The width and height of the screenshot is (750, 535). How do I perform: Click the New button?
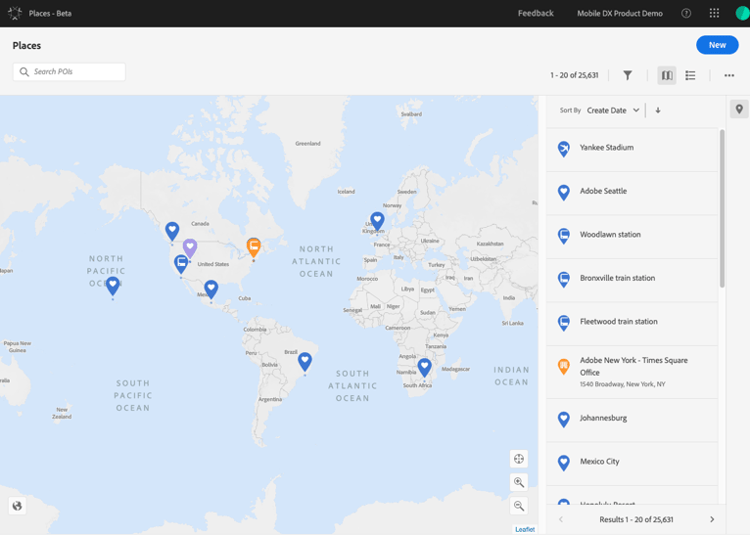[x=717, y=45]
